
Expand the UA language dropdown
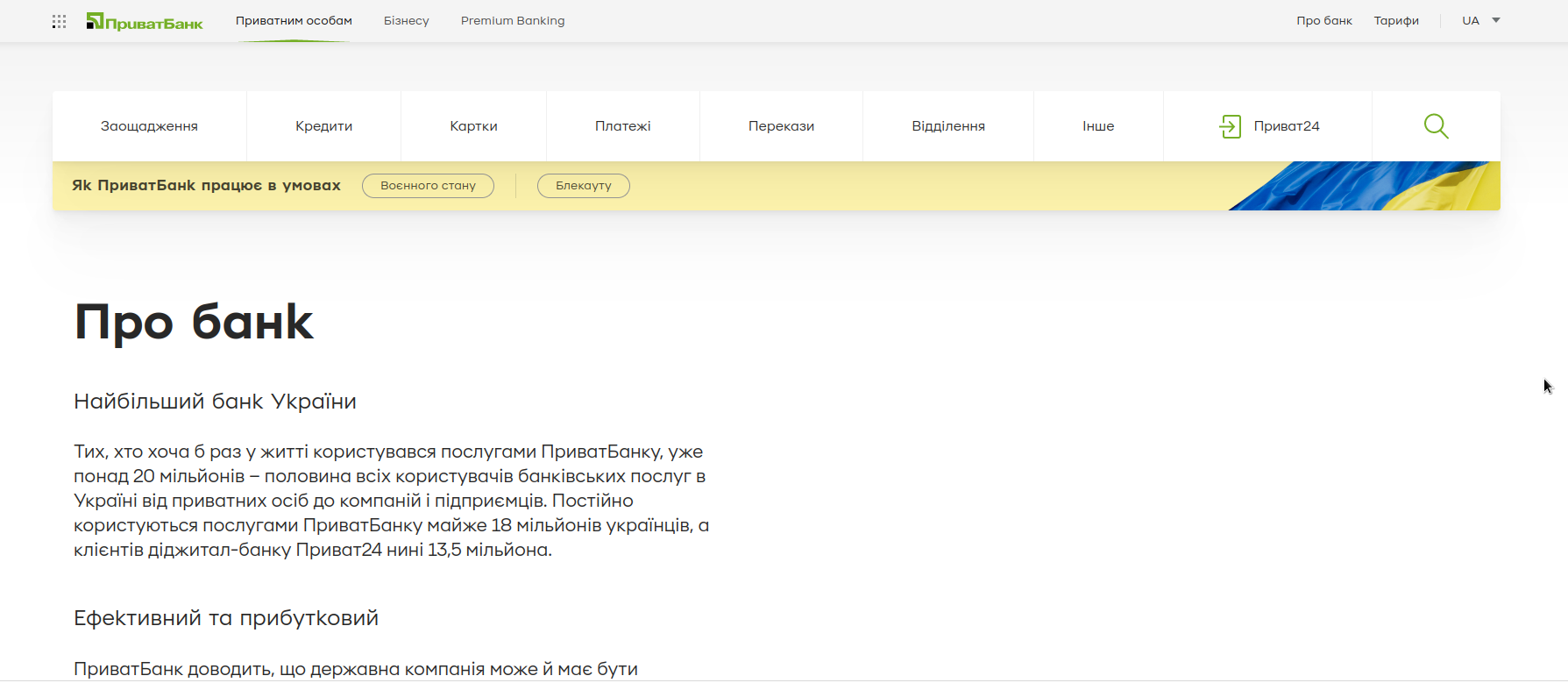tap(1481, 20)
